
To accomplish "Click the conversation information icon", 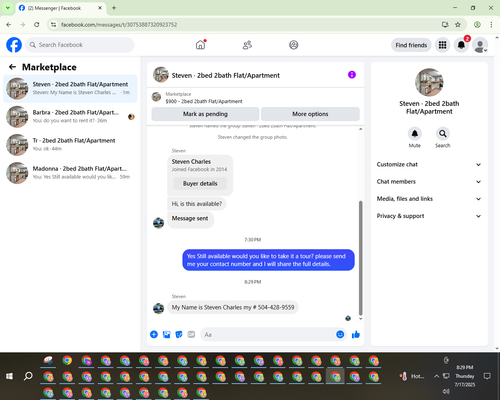I will (x=352, y=75).
